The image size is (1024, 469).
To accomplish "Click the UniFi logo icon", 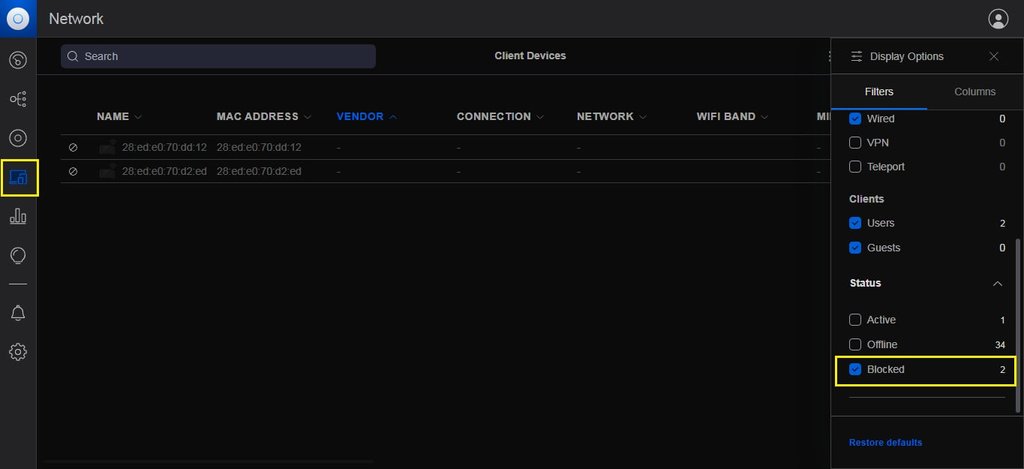I will click(x=18, y=19).
